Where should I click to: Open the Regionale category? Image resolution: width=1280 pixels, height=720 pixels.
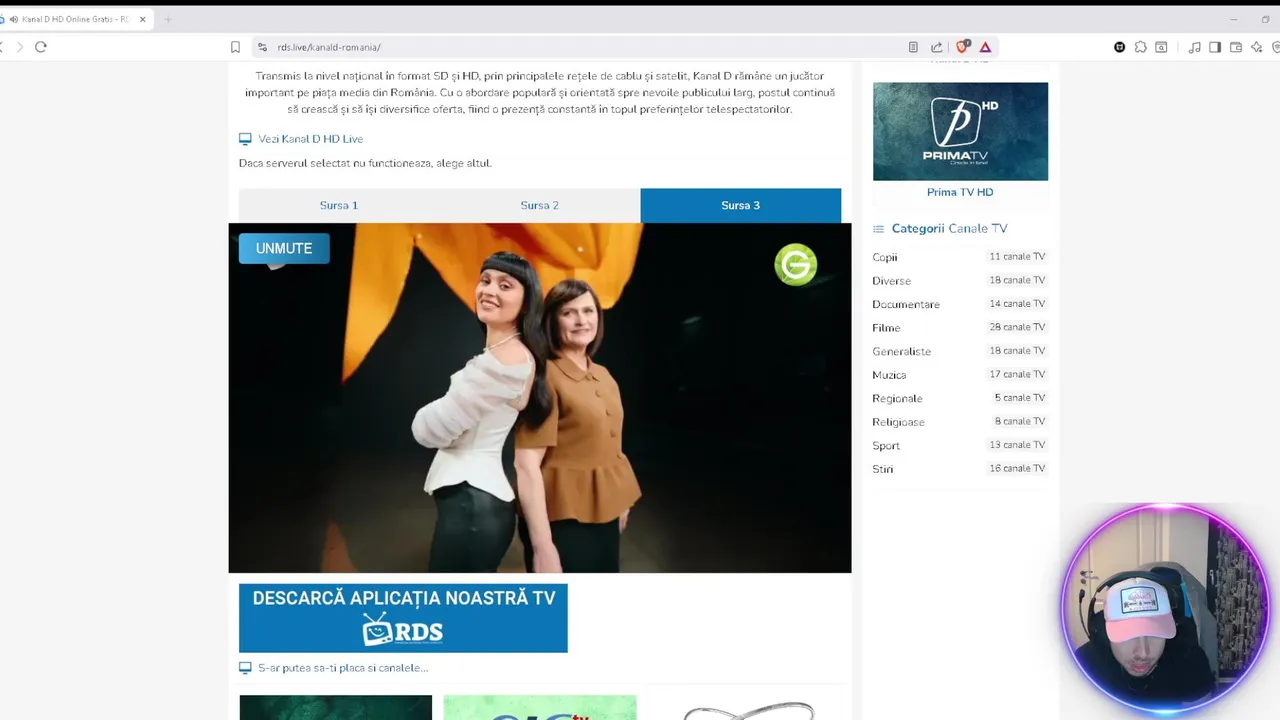pyautogui.click(x=897, y=399)
